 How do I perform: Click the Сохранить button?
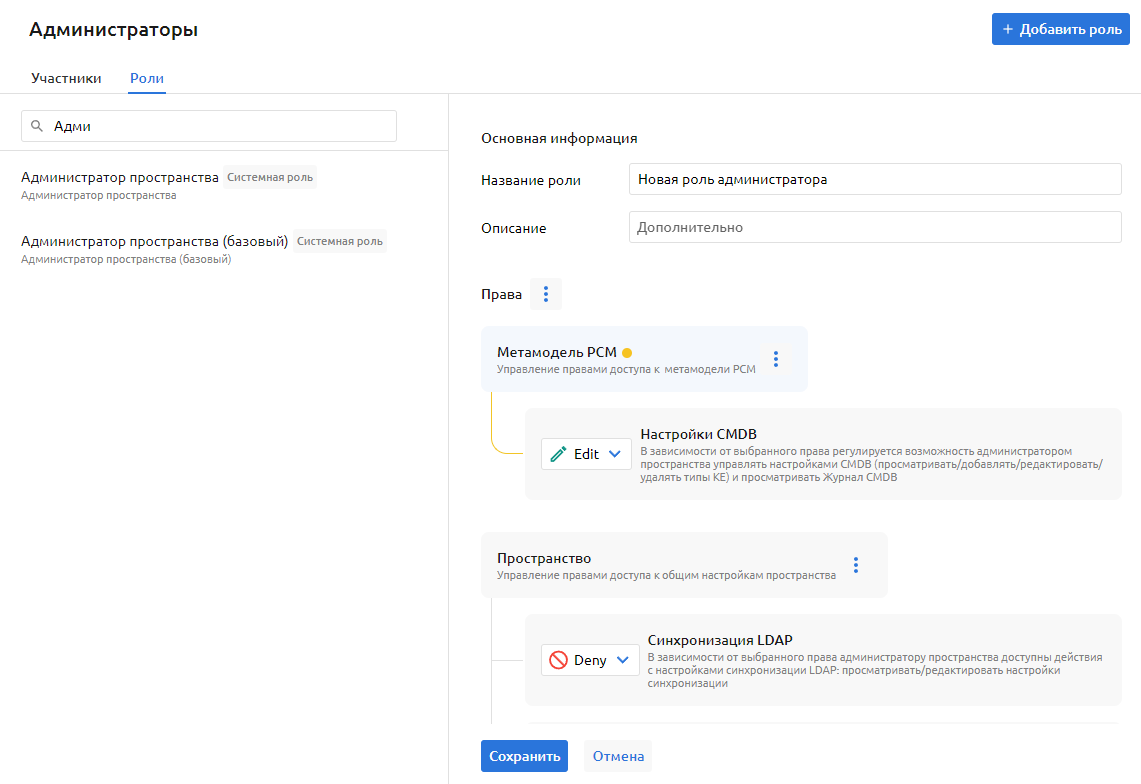[524, 756]
